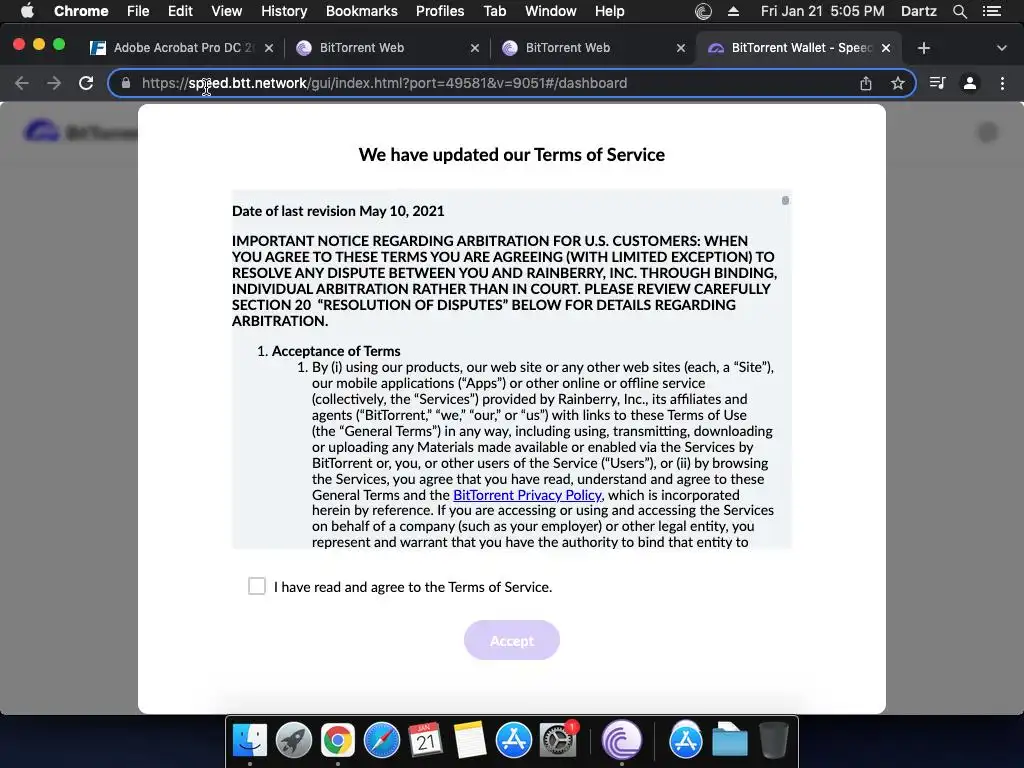Screen dimensions: 1024x768
Task: Check the agree to Terms of Service box
Action: pos(257,586)
